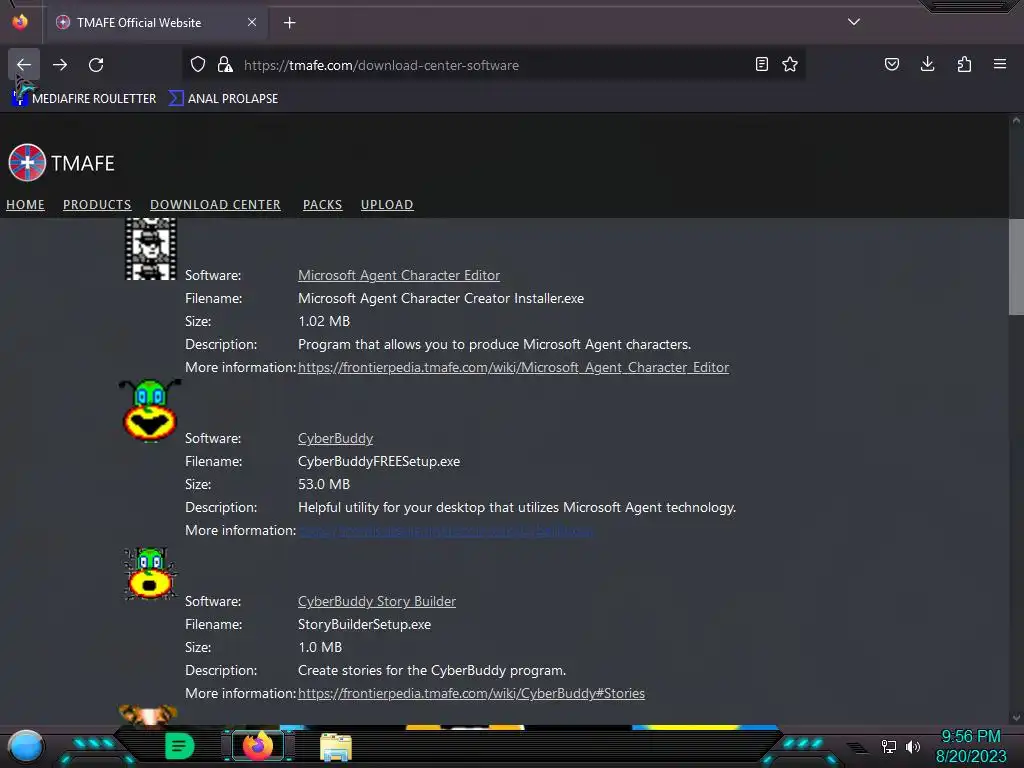
Task: Open CyberBuddy's faded More information link
Action: pyautogui.click(x=446, y=531)
